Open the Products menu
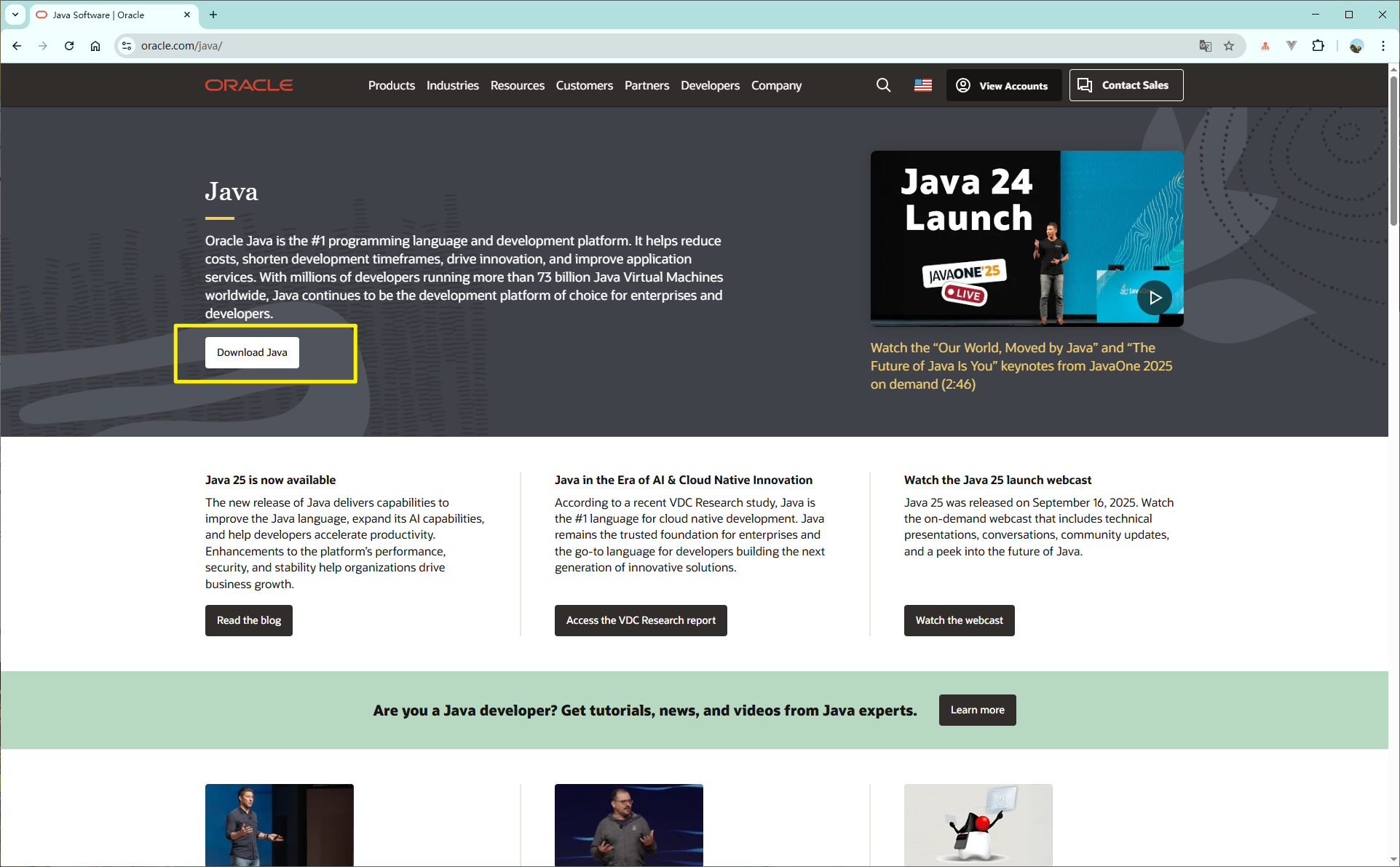 391,85
